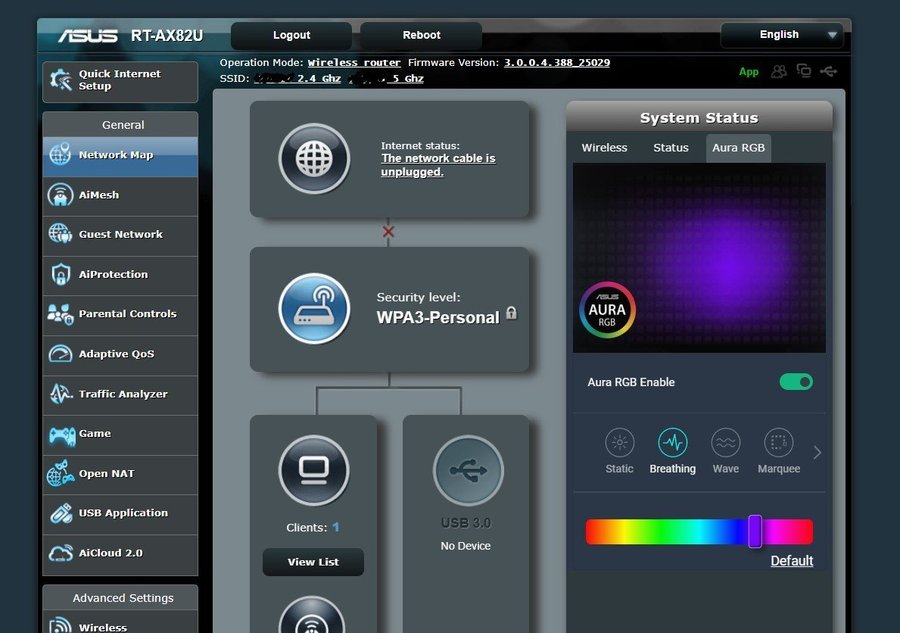Open the Network Map menu item
900x633 pixels.
coord(120,156)
